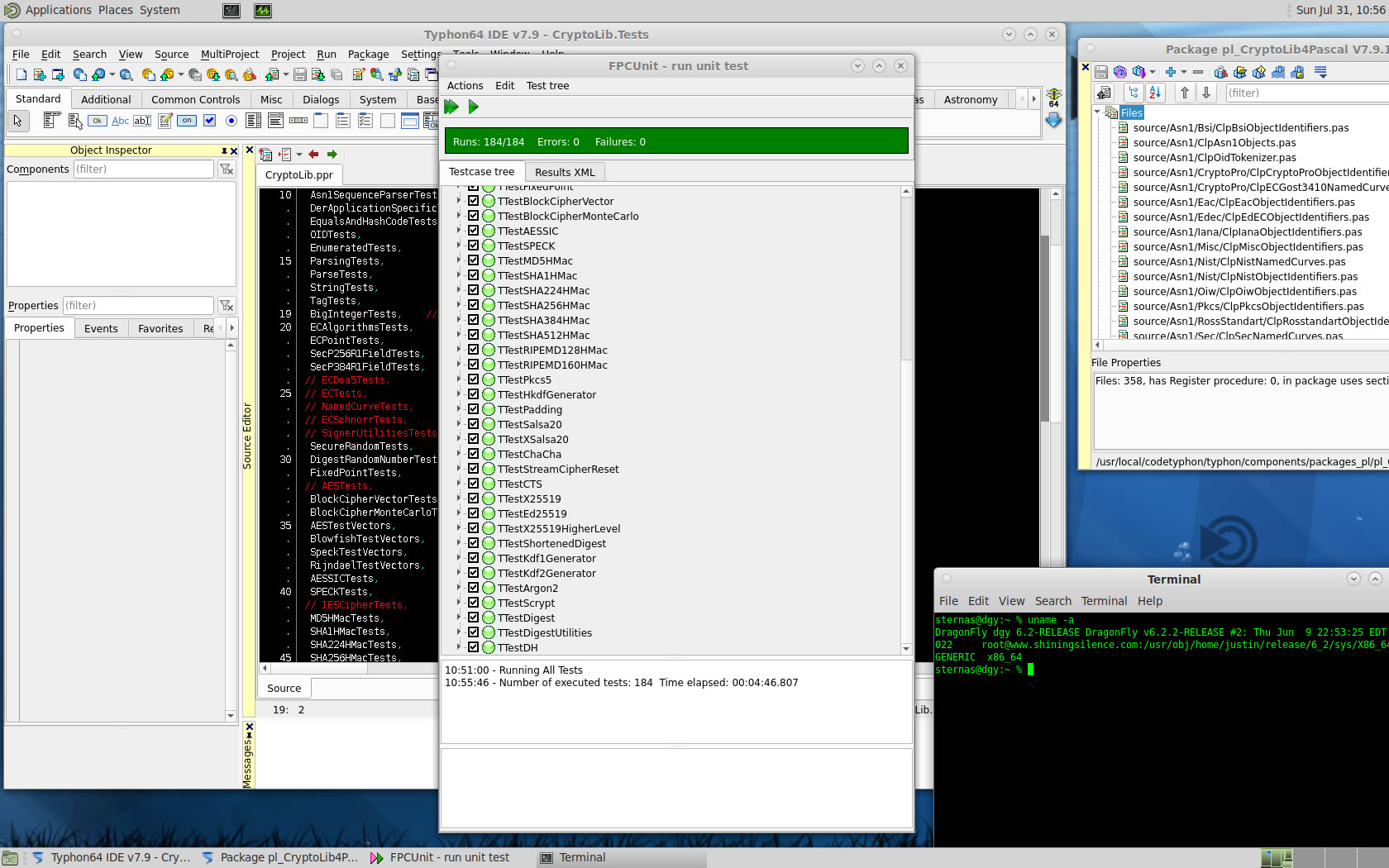Uncheck TTestPadding test checkbox
Screen dimensions: 1389x868
click(474, 409)
